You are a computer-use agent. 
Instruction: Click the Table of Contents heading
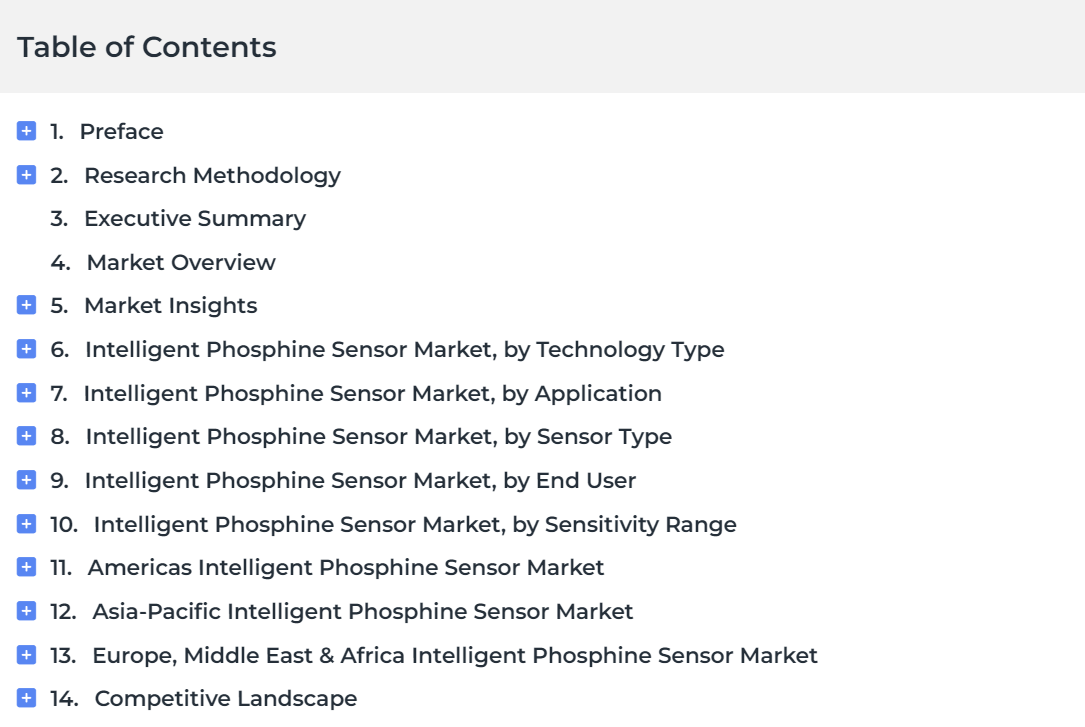[x=147, y=47]
